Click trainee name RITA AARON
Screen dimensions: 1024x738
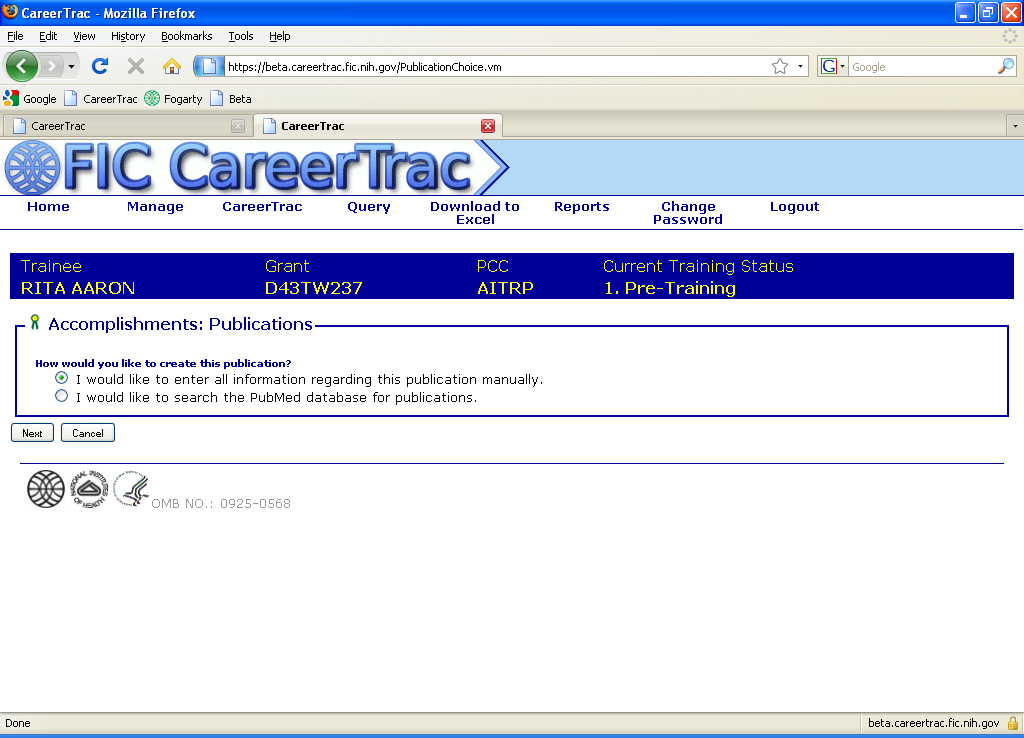78,288
